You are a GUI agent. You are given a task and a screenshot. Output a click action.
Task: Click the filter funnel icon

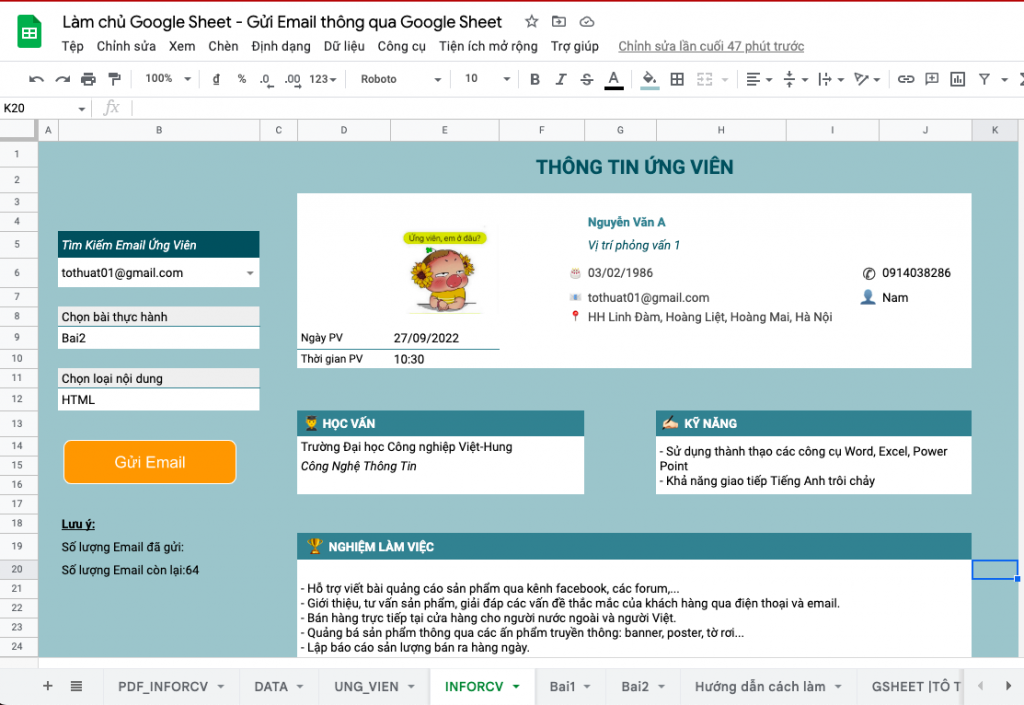[x=984, y=79]
